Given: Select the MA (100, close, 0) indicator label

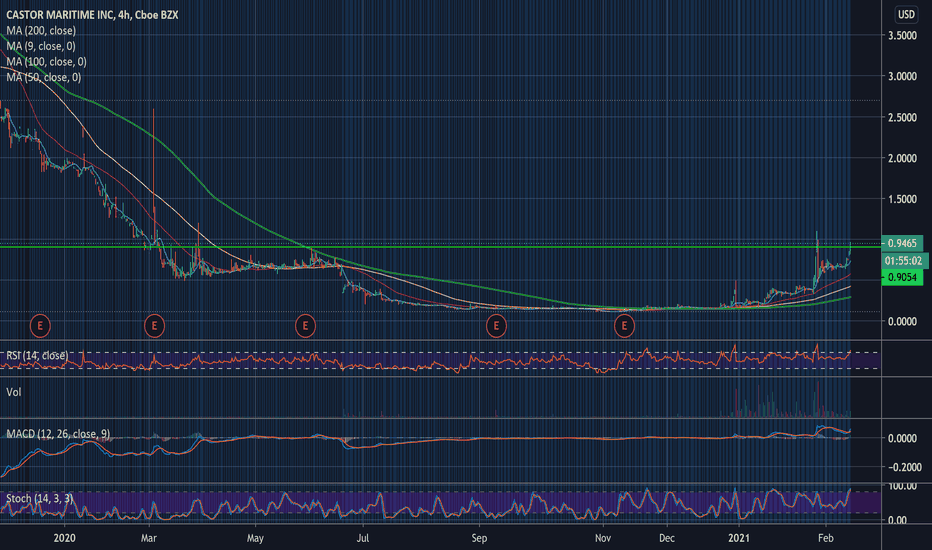Looking at the screenshot, I should coord(46,62).
